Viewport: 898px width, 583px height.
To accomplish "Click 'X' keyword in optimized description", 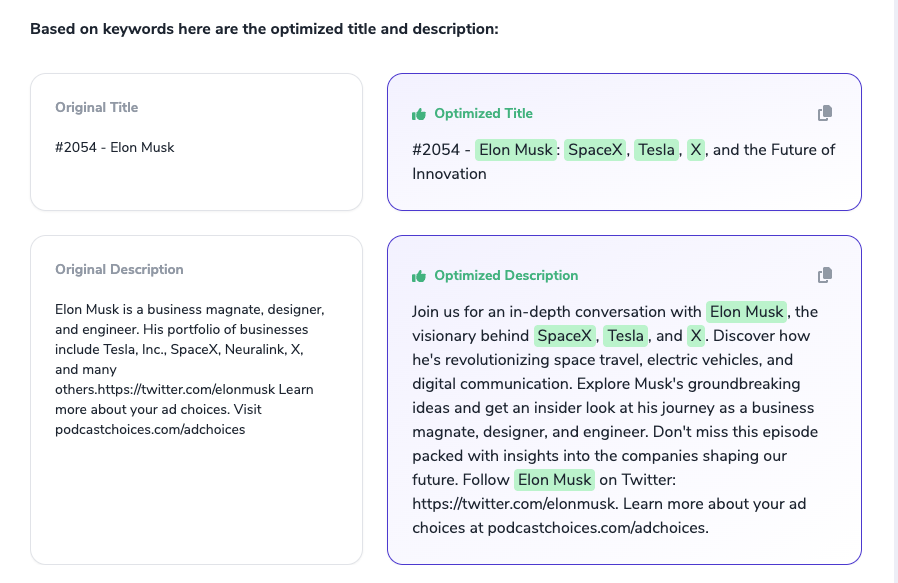I will 696,336.
